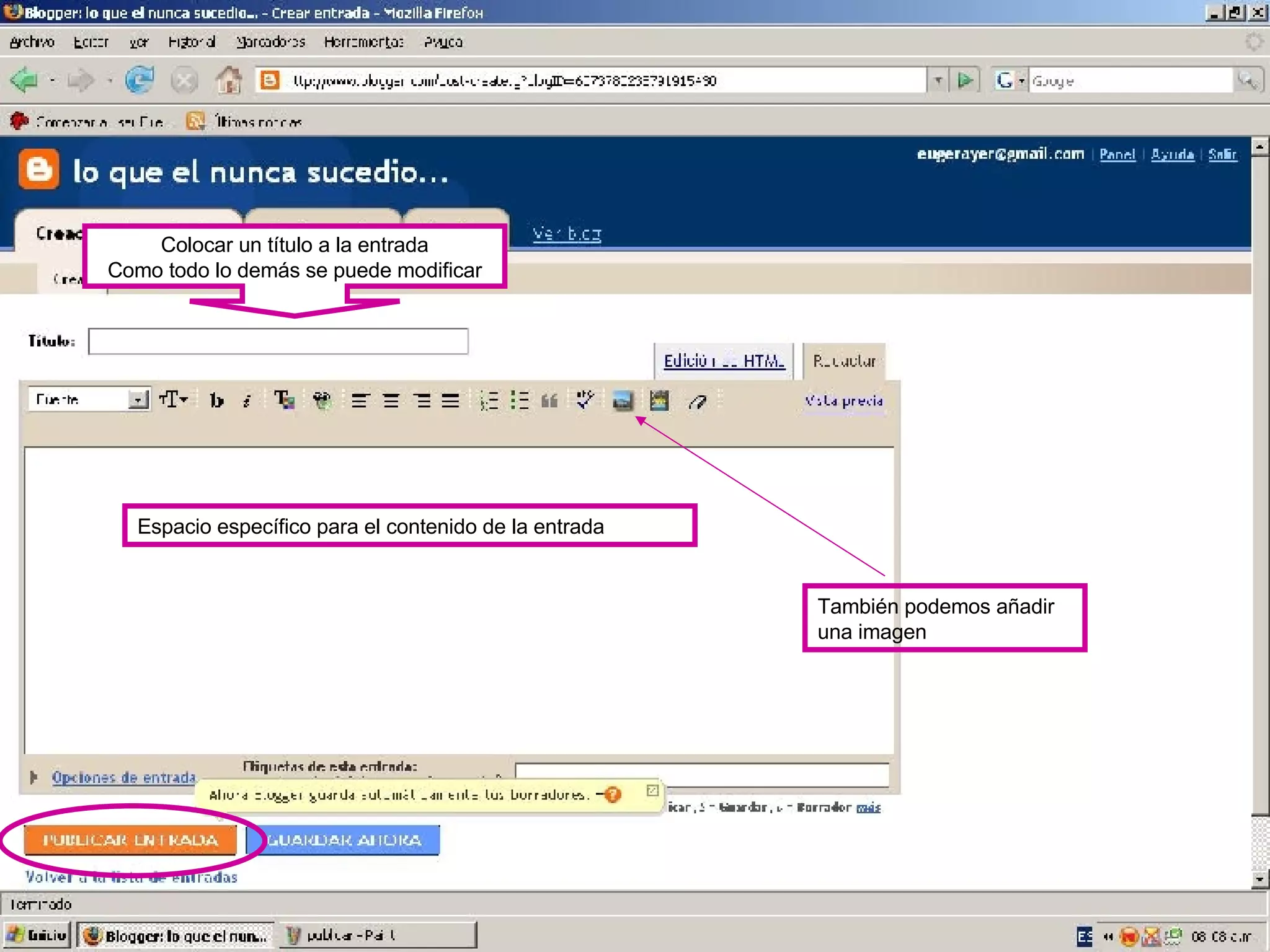
Task: Center align the text
Action: pos(391,401)
